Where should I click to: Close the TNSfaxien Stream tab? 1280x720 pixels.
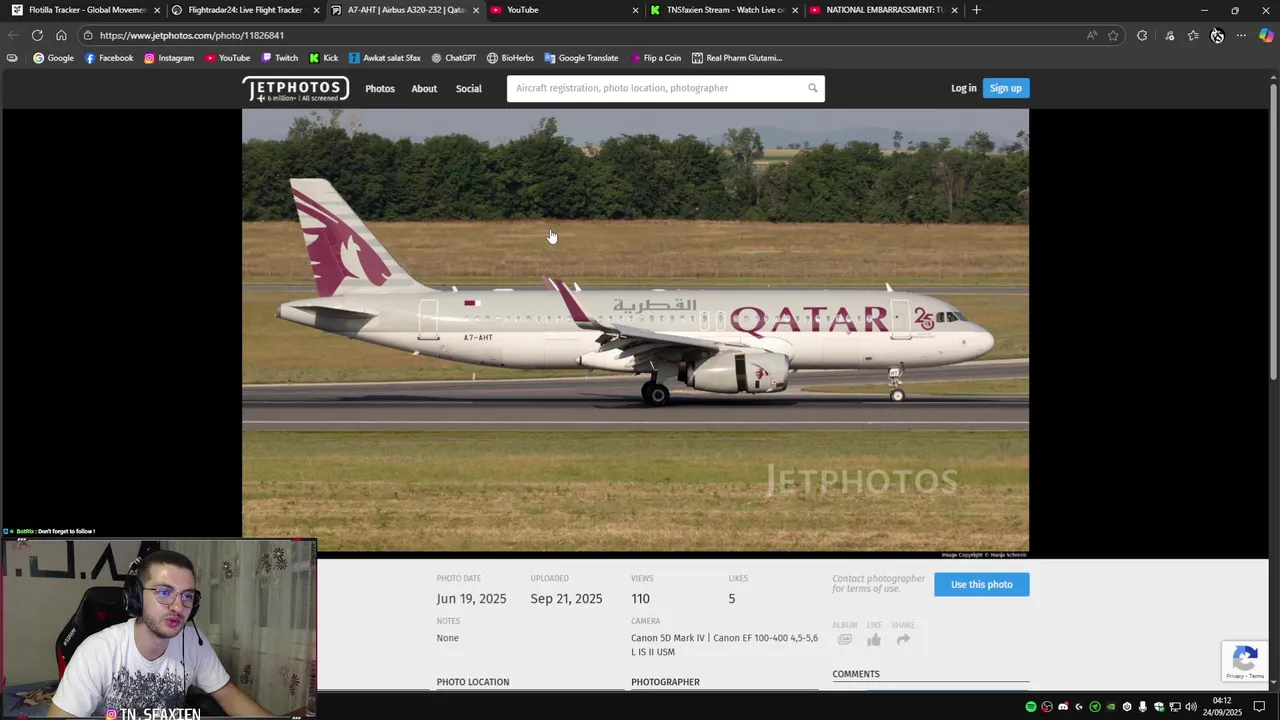(x=795, y=10)
